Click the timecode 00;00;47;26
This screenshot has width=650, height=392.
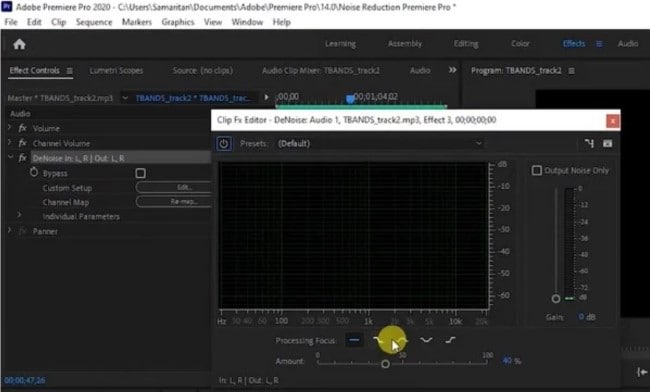click(x=25, y=380)
